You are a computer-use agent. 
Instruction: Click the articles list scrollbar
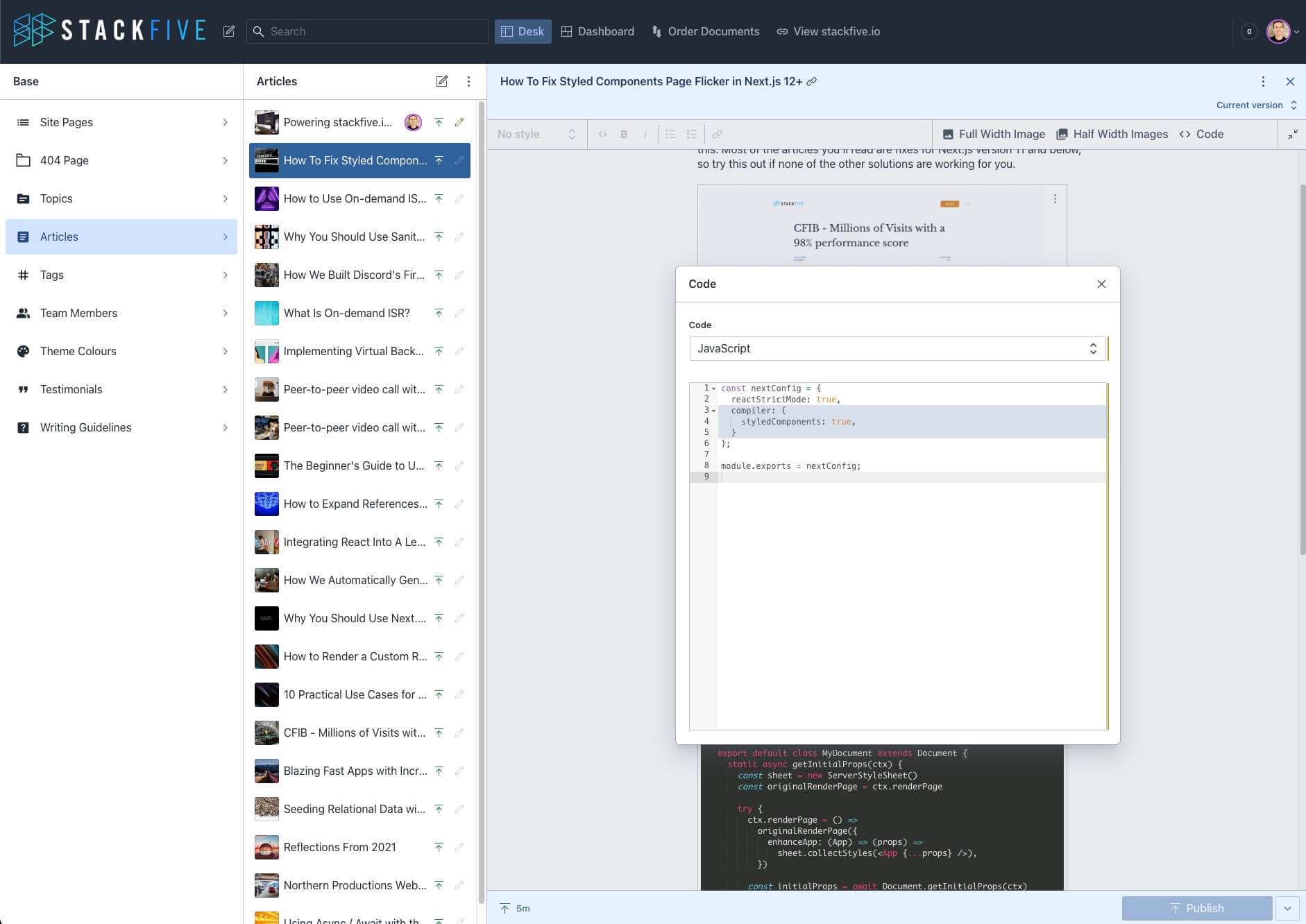tap(482, 502)
